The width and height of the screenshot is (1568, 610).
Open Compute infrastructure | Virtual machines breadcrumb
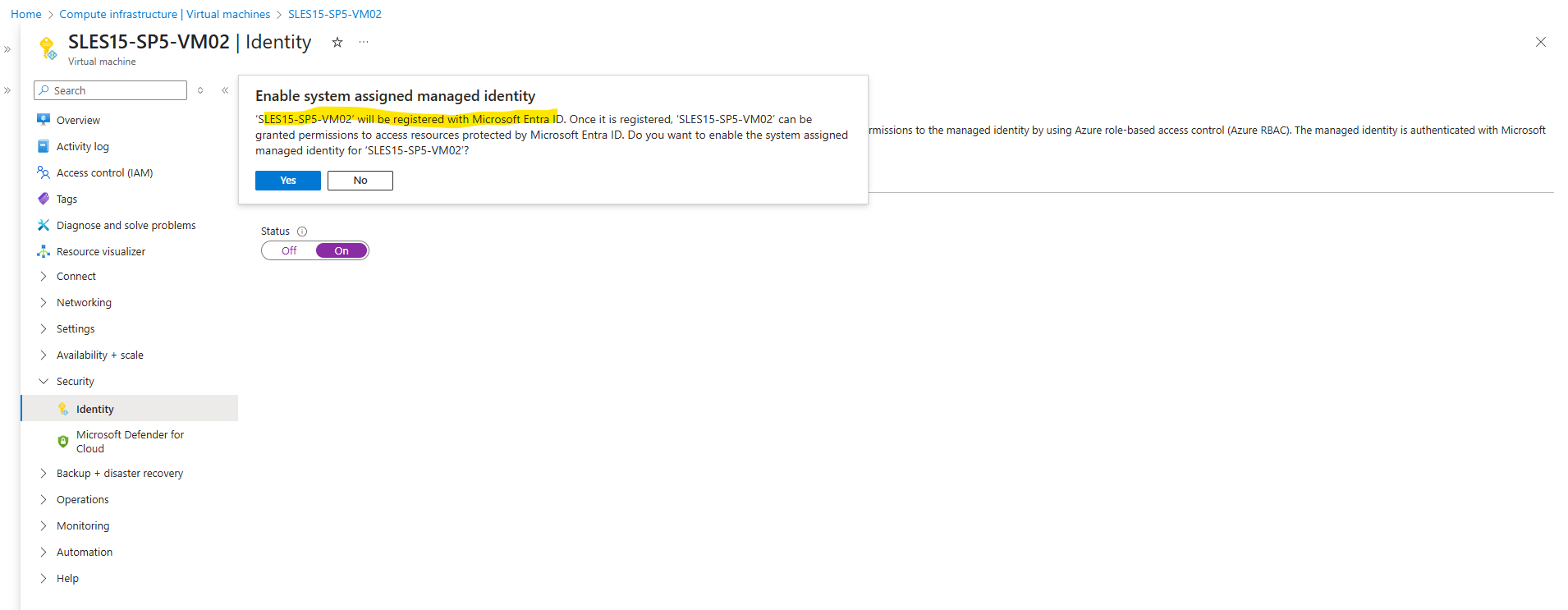tap(165, 14)
